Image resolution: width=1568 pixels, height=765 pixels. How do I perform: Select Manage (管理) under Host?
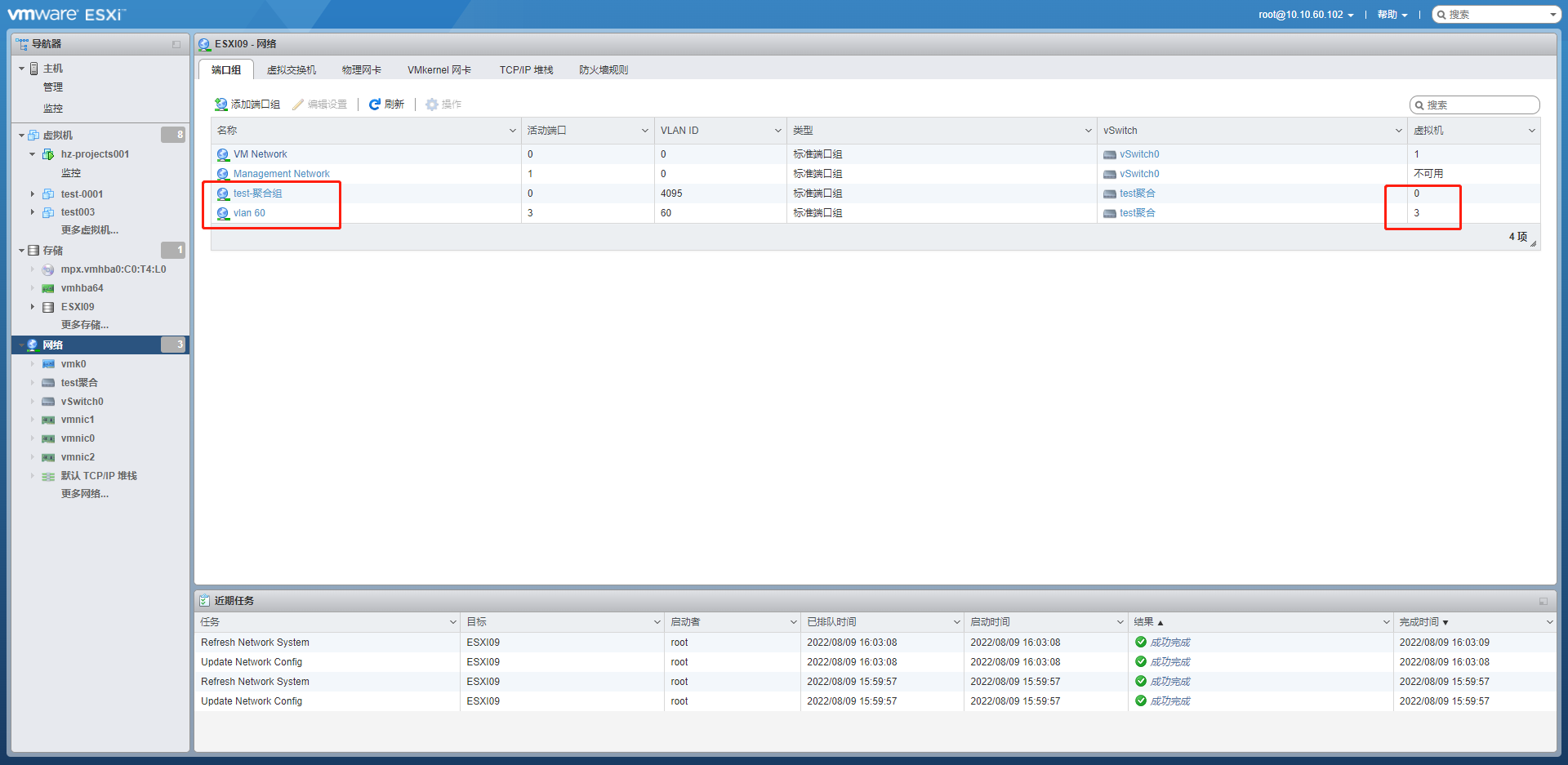coord(53,87)
